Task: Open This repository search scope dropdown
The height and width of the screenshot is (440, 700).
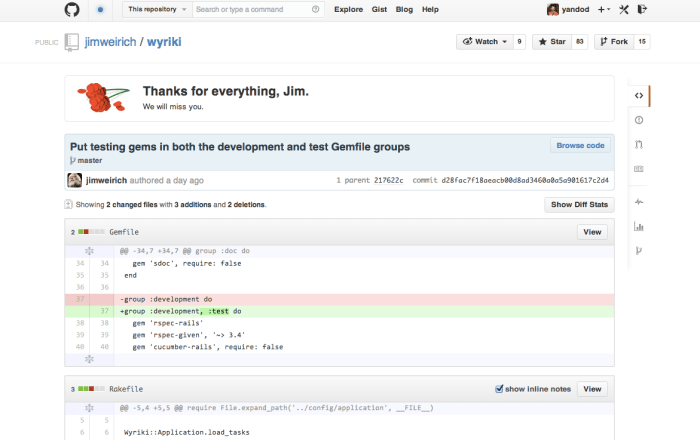Action: pyautogui.click(x=157, y=9)
